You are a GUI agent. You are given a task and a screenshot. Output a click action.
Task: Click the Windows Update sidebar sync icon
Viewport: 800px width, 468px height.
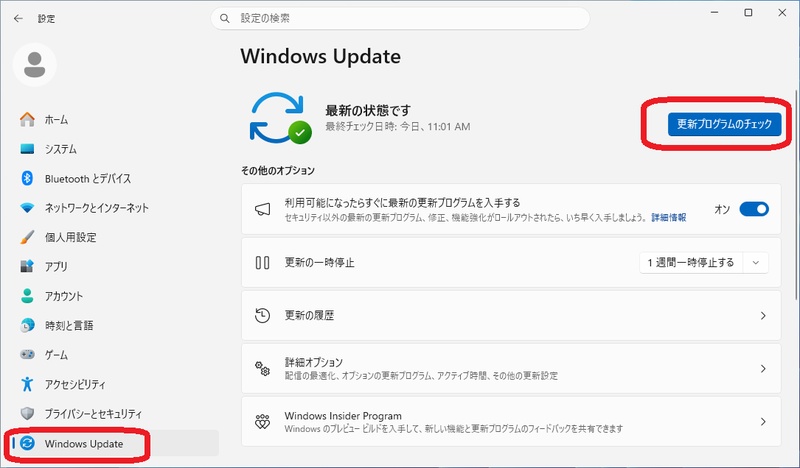[27, 443]
